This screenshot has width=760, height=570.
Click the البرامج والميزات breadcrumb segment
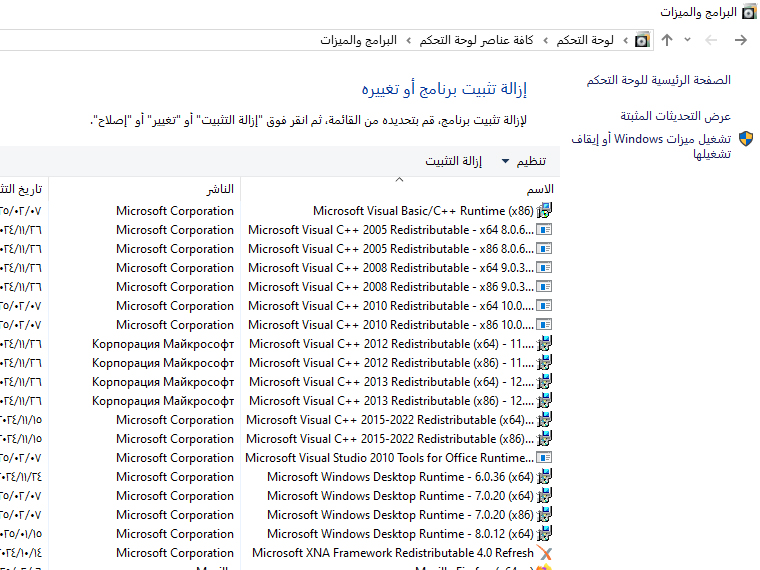coord(358,40)
